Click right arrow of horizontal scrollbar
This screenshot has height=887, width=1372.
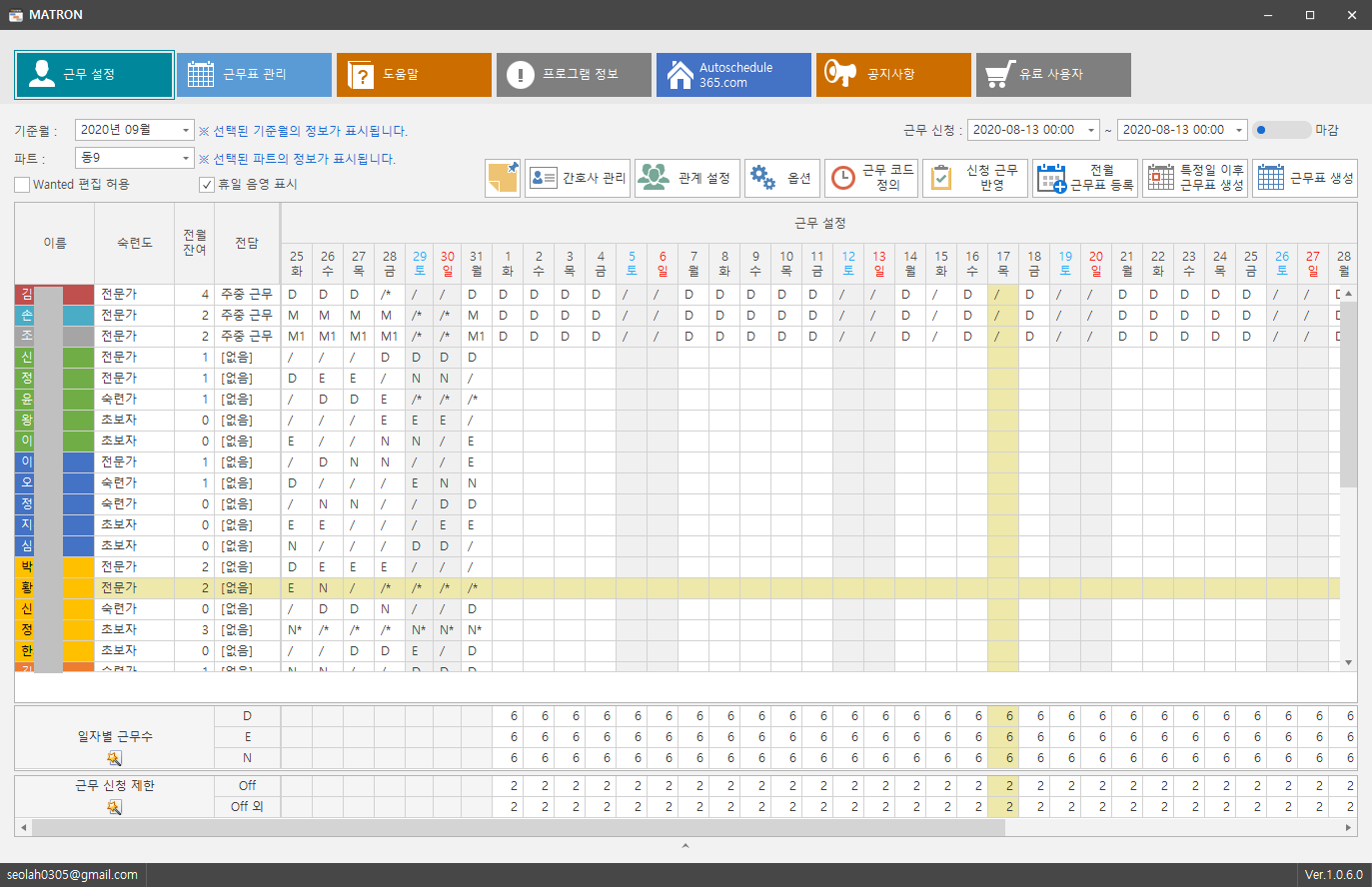tap(1349, 828)
